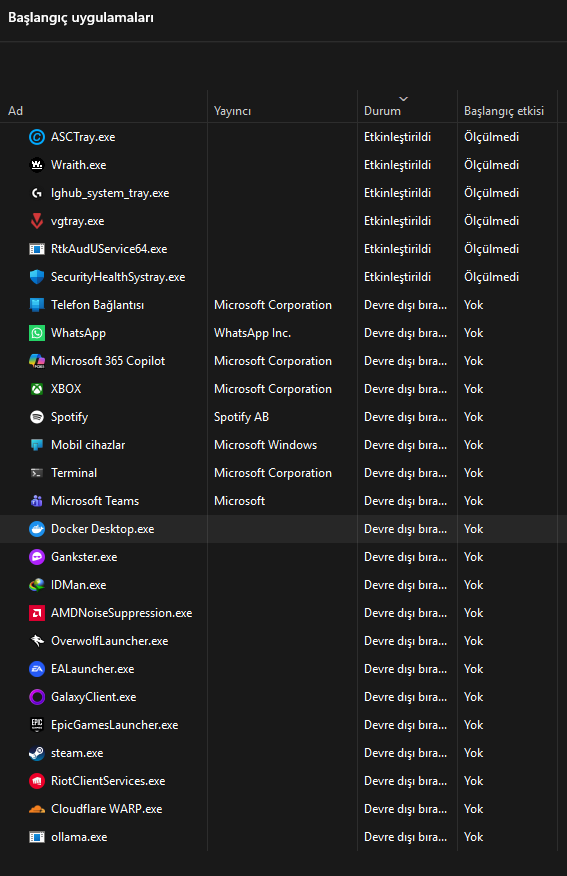Click the Spotify app icon
This screenshot has height=876, width=567.
(x=37, y=417)
